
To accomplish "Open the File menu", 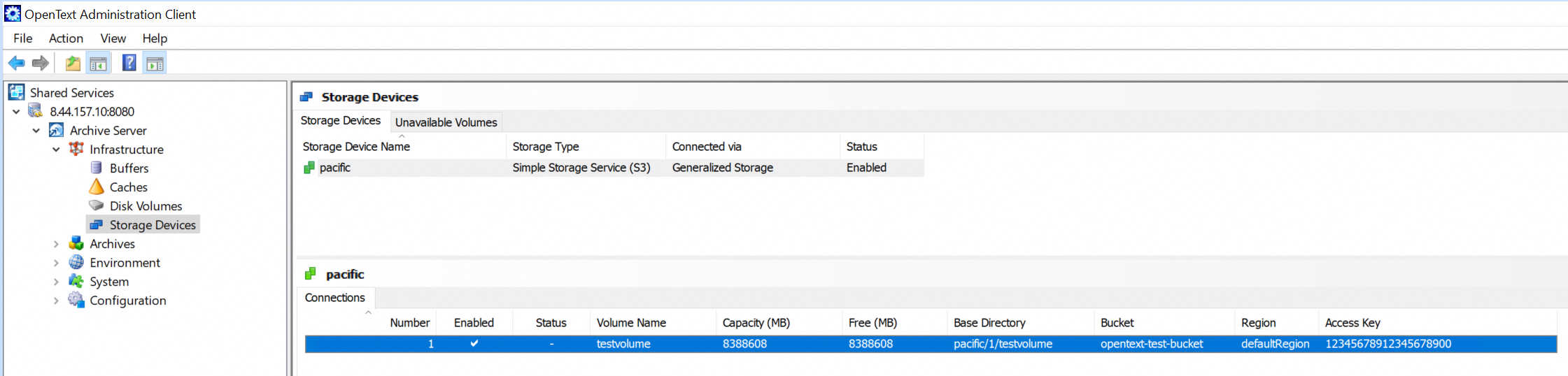I will tap(23, 38).
